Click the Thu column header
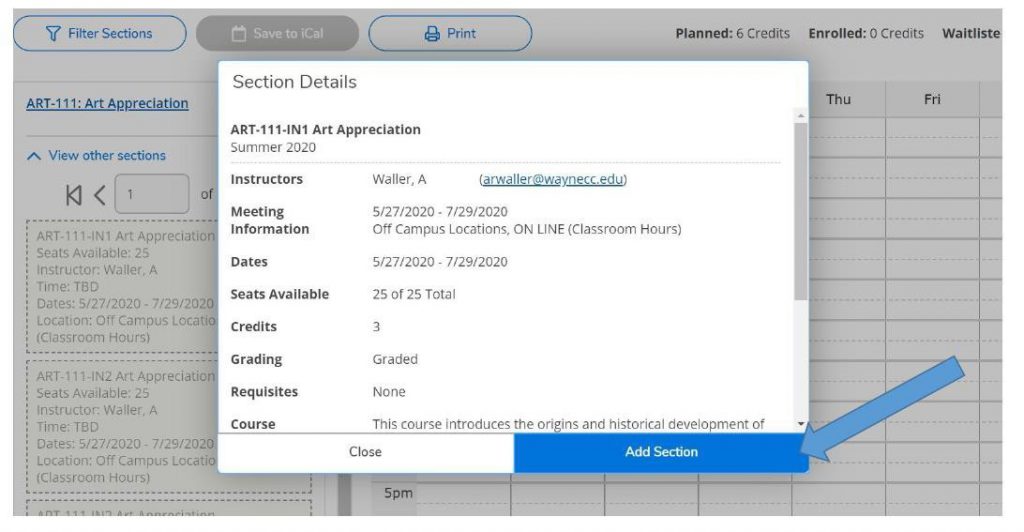1024x532 pixels. [x=838, y=100]
